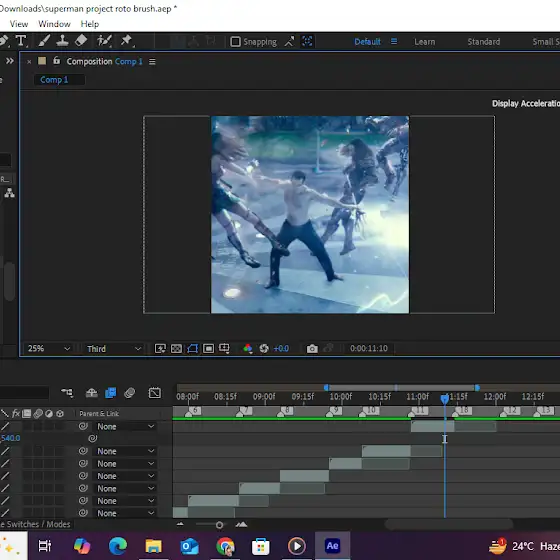Open the Composition panel hamburger menu

click(152, 62)
